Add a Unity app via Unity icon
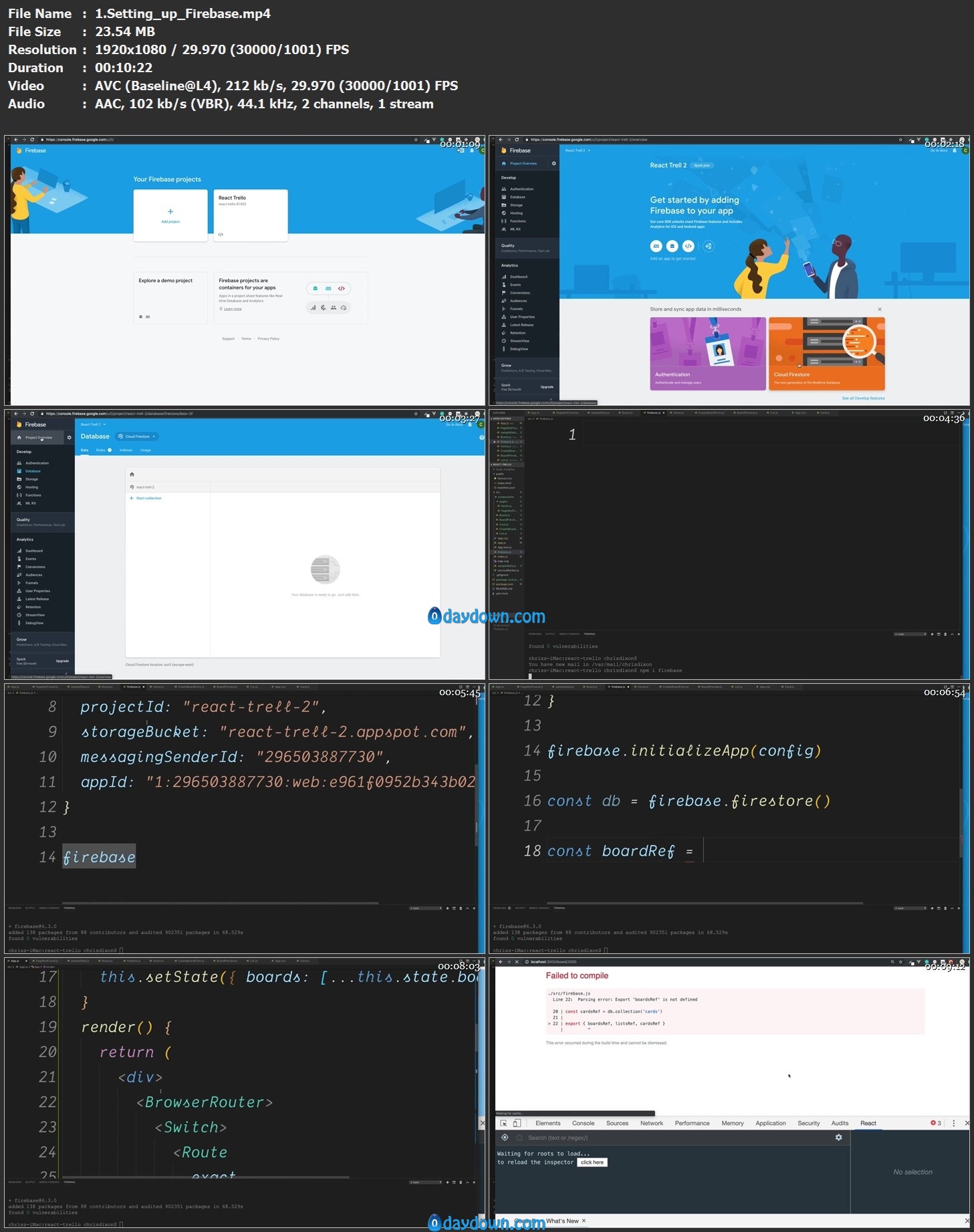 709,246
